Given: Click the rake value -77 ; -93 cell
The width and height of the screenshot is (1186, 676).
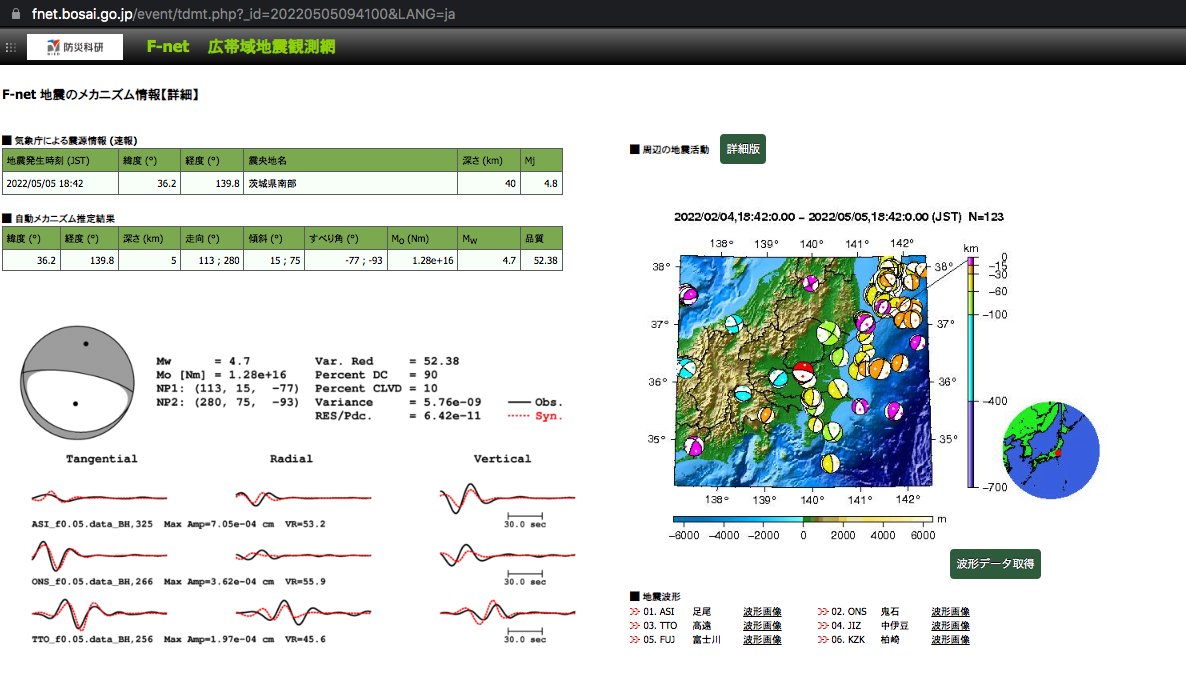Looking at the screenshot, I should coord(346,260).
